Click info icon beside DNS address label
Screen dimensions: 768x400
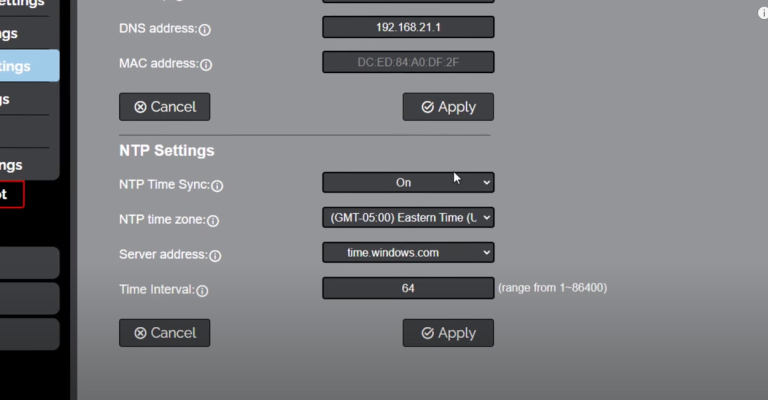(x=205, y=31)
